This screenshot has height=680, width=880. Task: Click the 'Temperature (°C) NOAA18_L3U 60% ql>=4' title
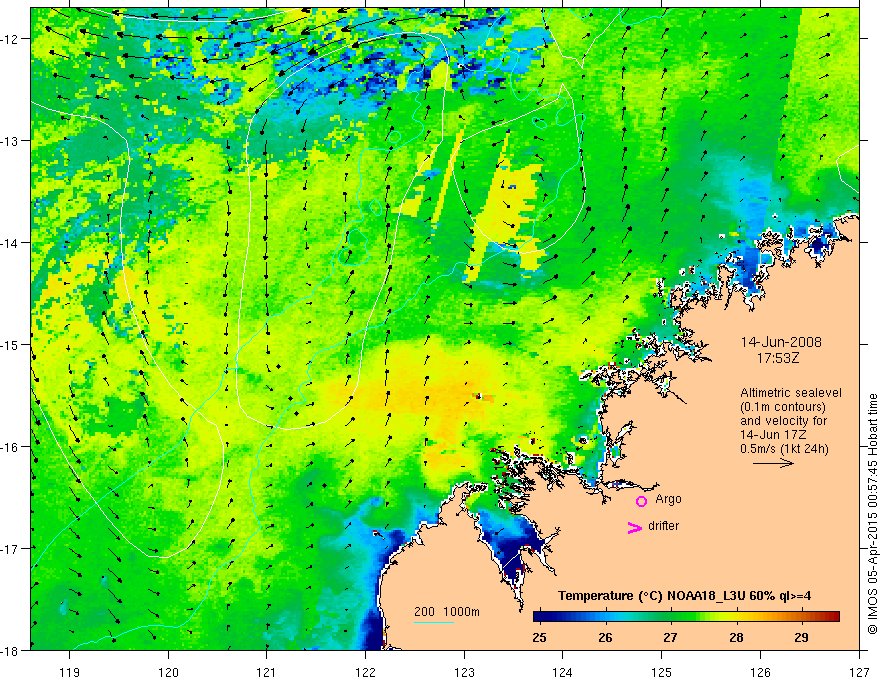coord(684,596)
